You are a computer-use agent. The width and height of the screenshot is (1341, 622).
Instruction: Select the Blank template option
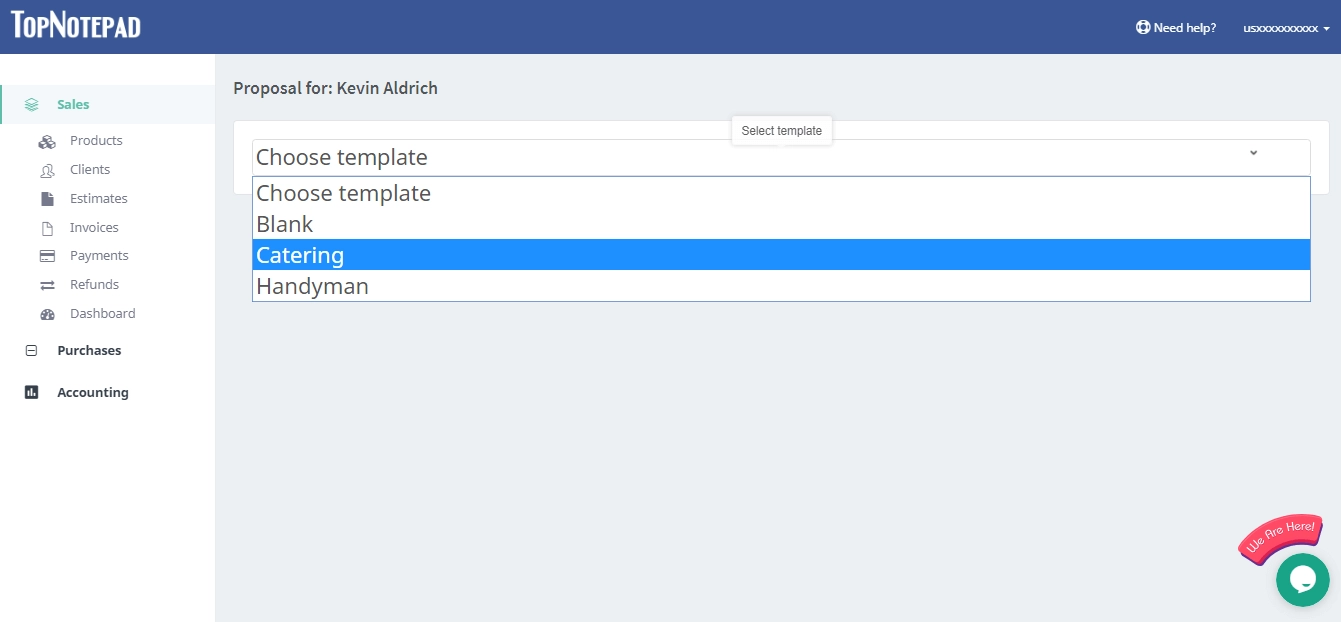click(x=284, y=224)
